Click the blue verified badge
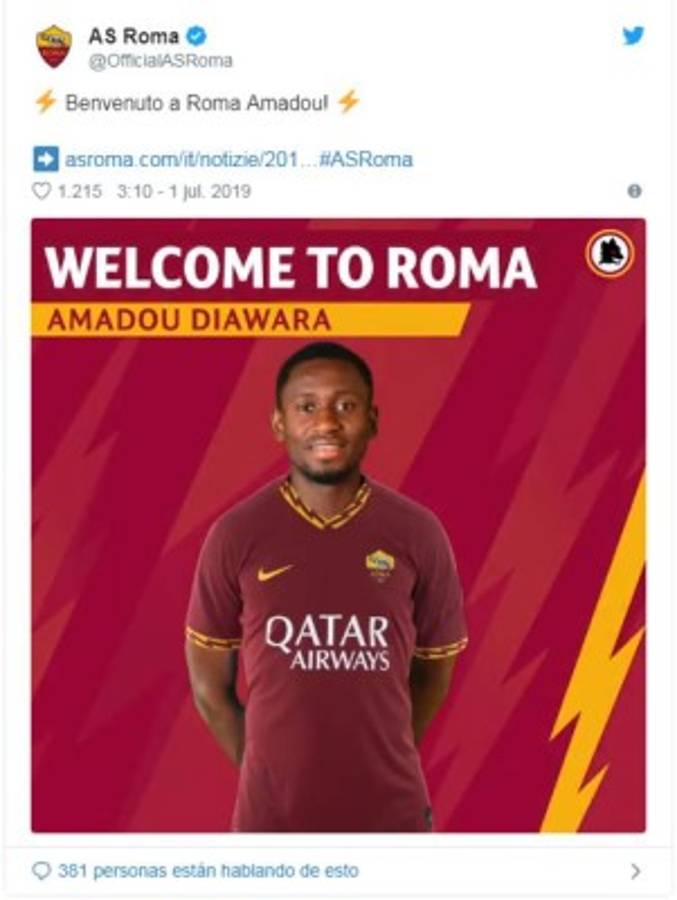This screenshot has width=677, height=900. (x=196, y=36)
